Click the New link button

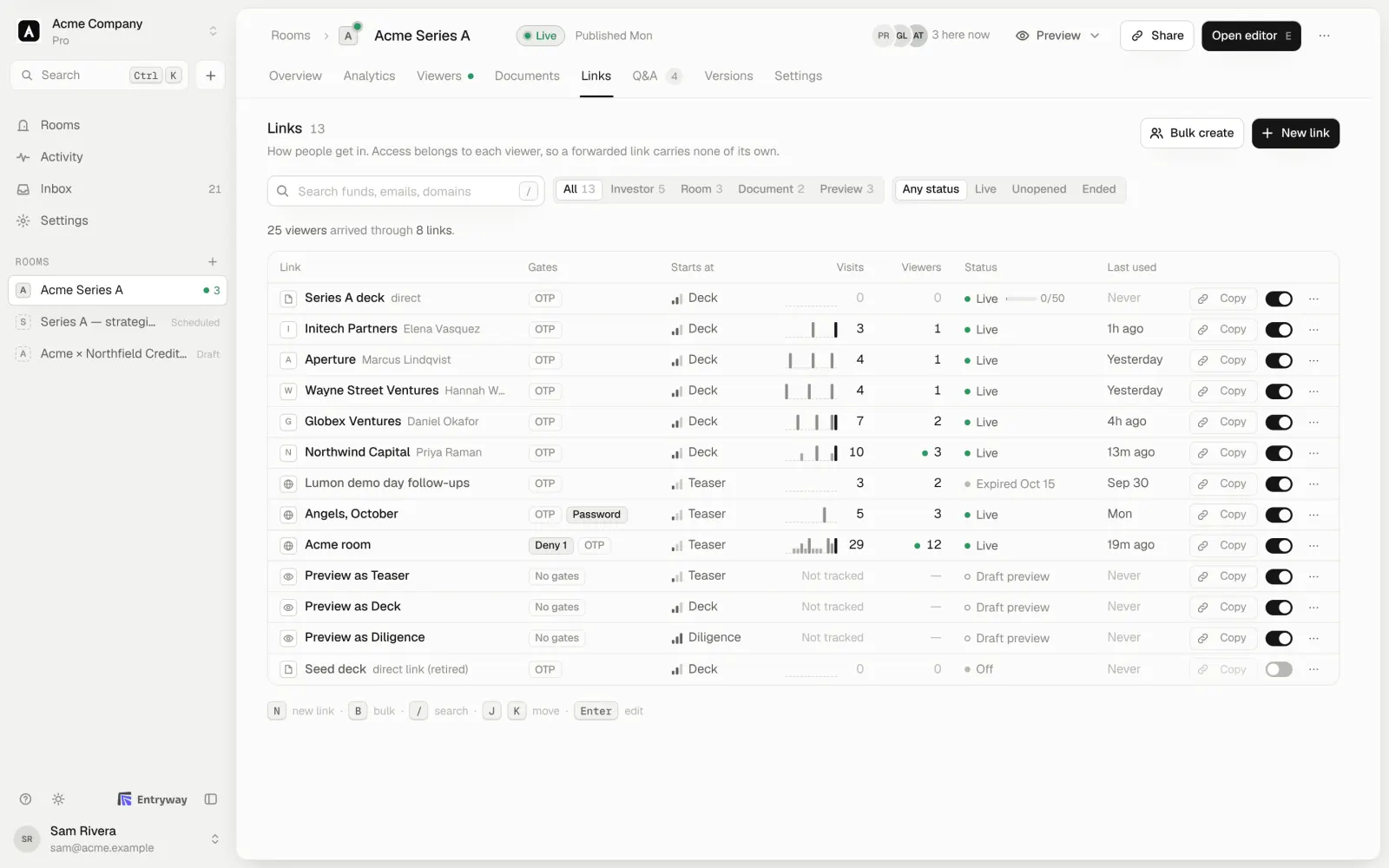point(1295,133)
